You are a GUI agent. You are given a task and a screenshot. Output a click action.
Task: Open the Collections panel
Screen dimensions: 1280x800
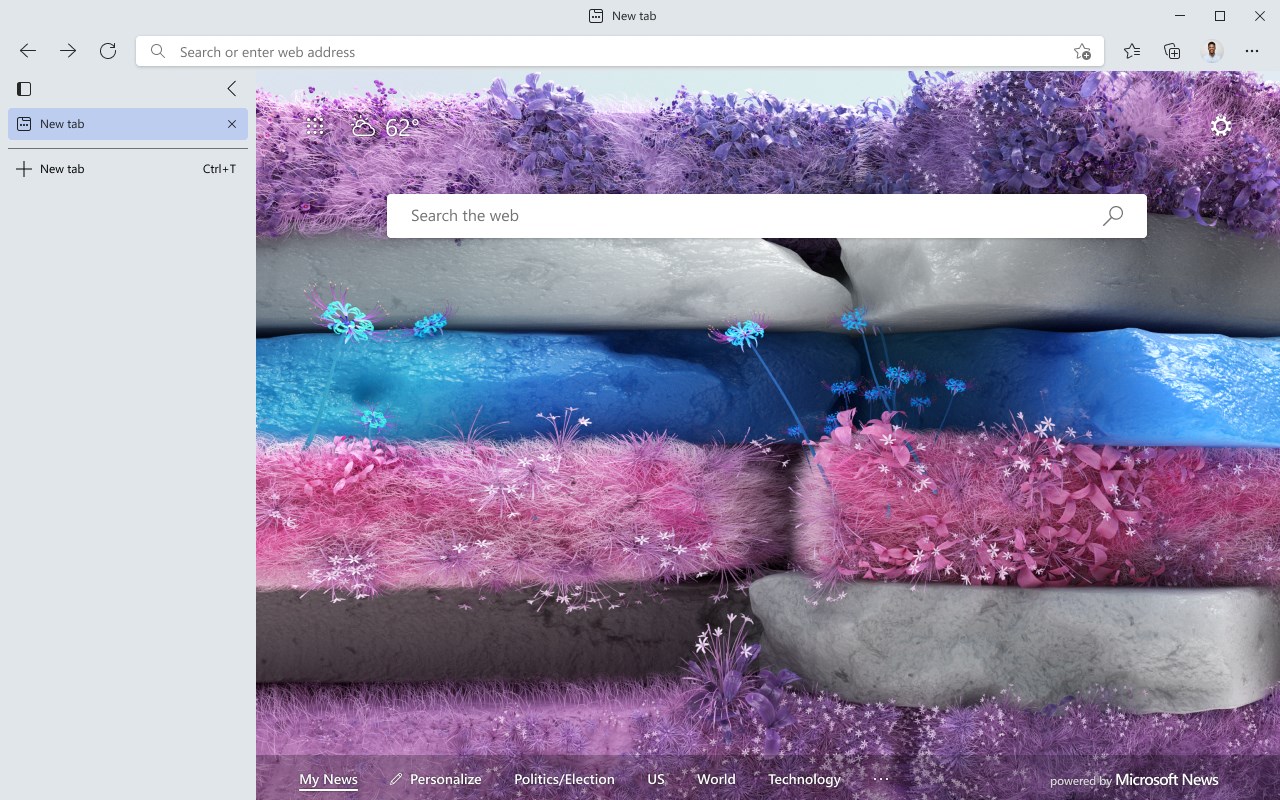(x=1172, y=51)
